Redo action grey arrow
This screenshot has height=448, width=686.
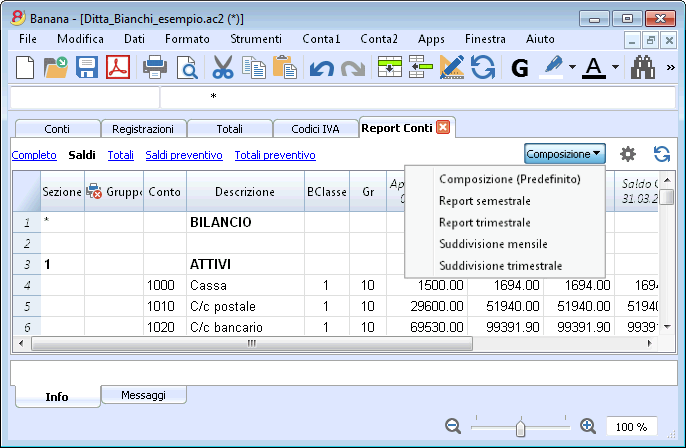click(x=353, y=69)
